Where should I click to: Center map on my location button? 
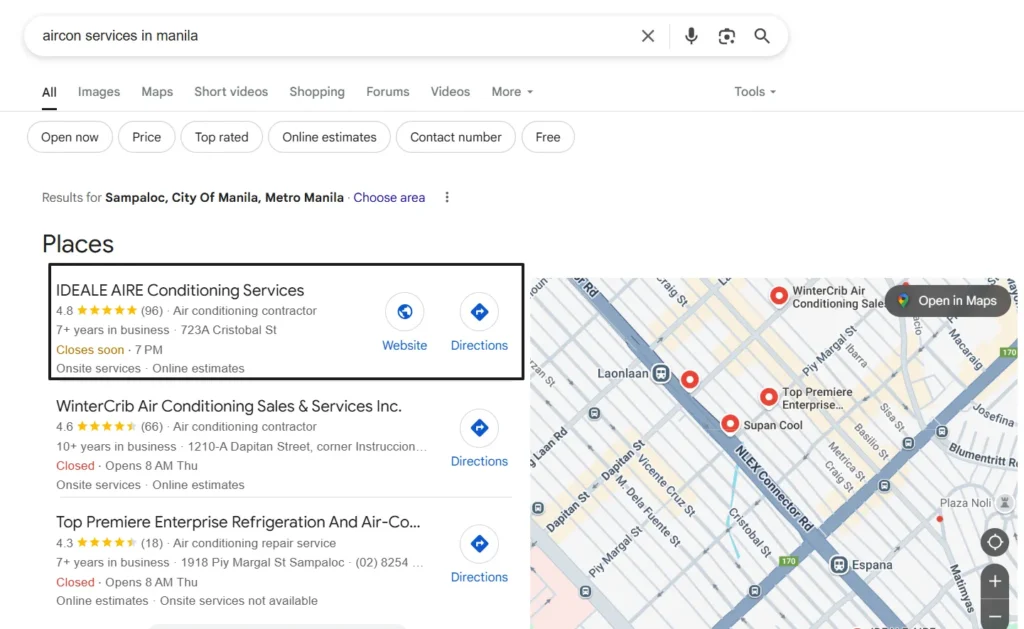pyautogui.click(x=995, y=542)
